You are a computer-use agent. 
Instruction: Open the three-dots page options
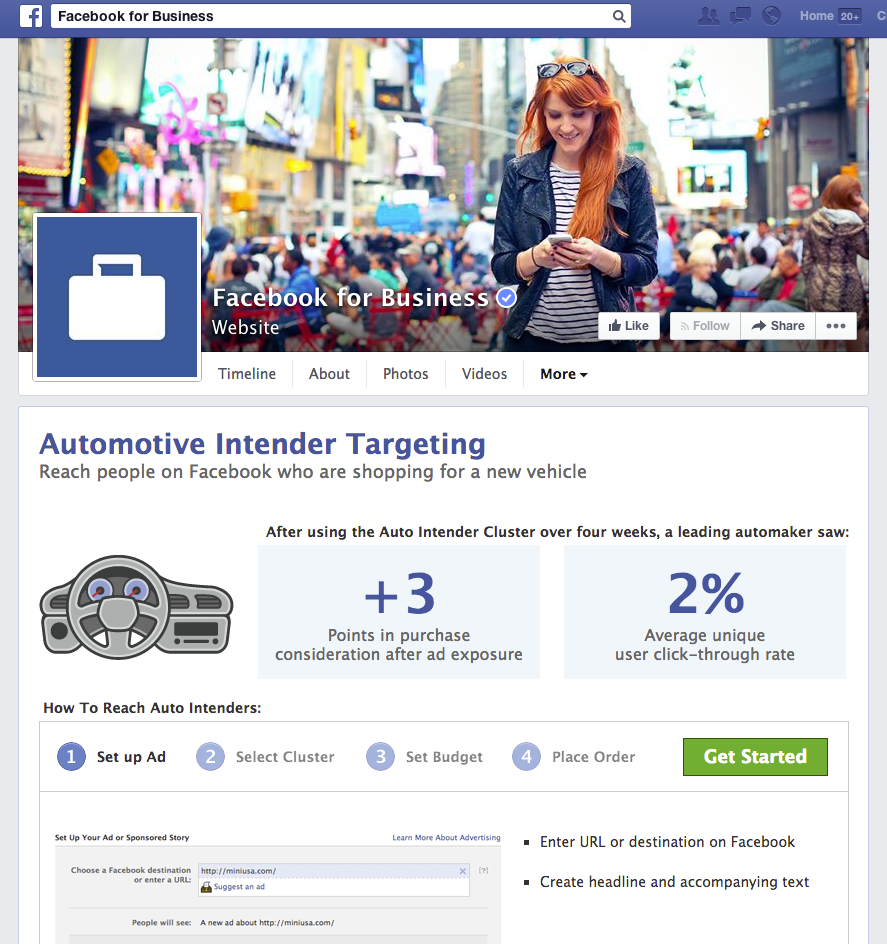(836, 326)
